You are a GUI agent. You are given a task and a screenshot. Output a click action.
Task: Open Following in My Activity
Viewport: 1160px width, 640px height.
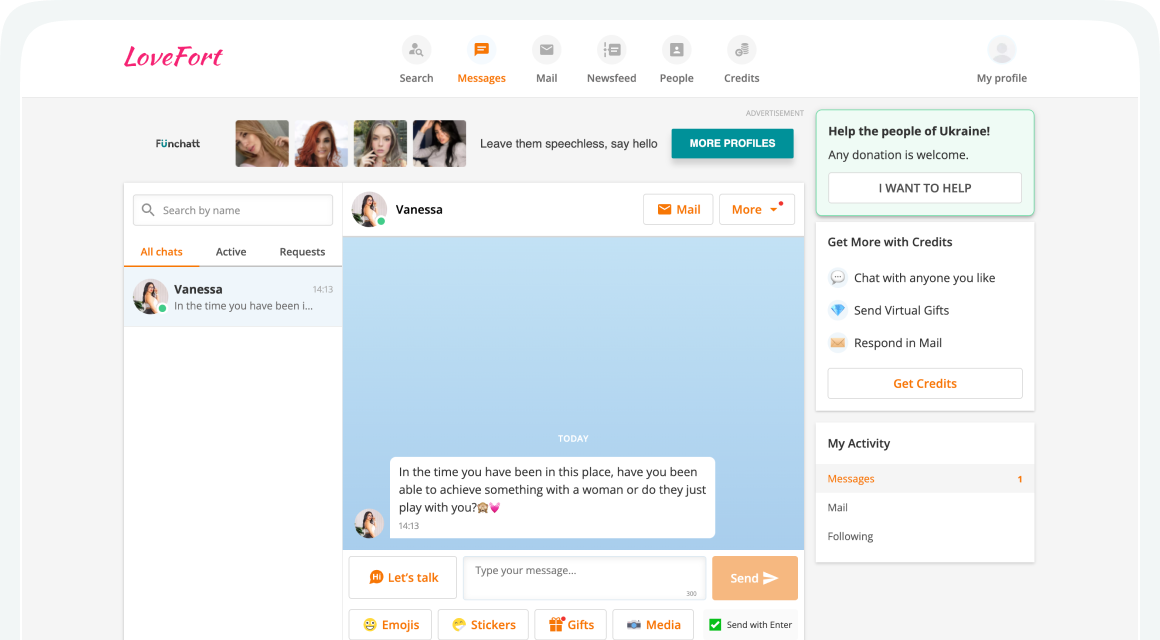pos(851,537)
